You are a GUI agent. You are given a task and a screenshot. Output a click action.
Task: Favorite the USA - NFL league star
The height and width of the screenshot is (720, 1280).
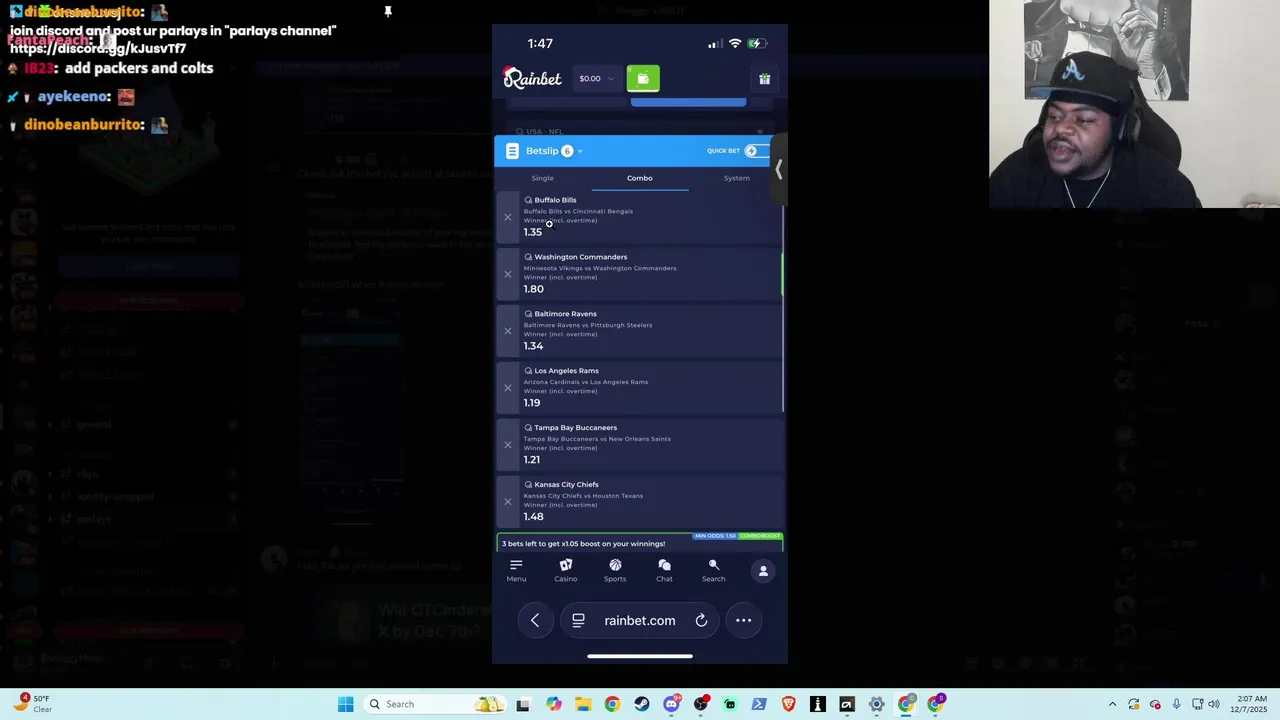[760, 131]
